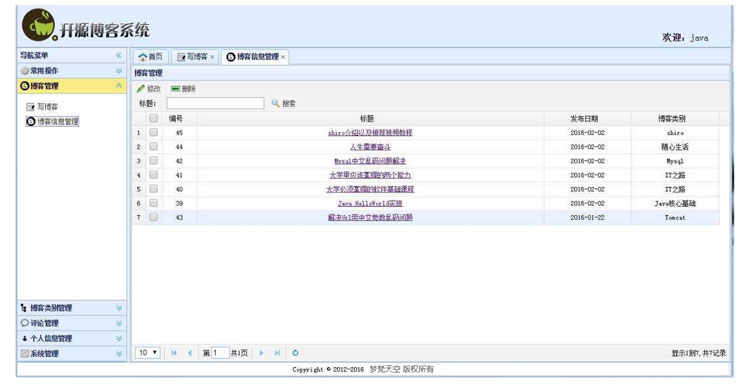Screen dimensions: 750x386
Task: Open the blog title link for number 41
Action: coord(370,175)
